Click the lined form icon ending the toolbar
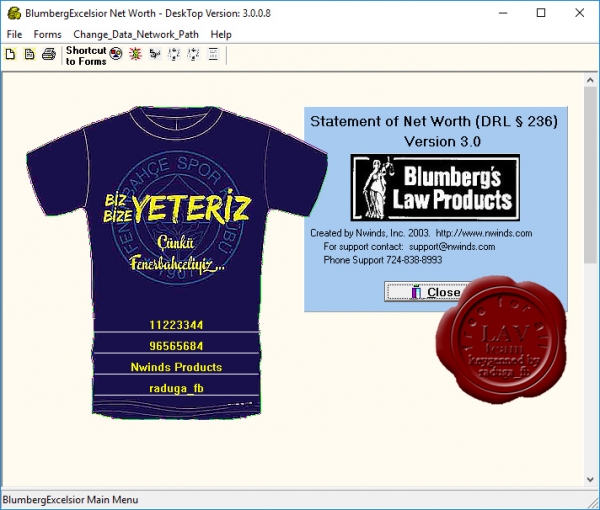600x510 pixels. pyautogui.click(x=213, y=54)
